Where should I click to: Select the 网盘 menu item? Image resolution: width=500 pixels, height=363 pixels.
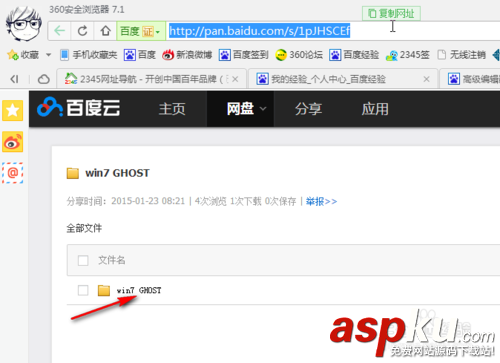[240, 109]
